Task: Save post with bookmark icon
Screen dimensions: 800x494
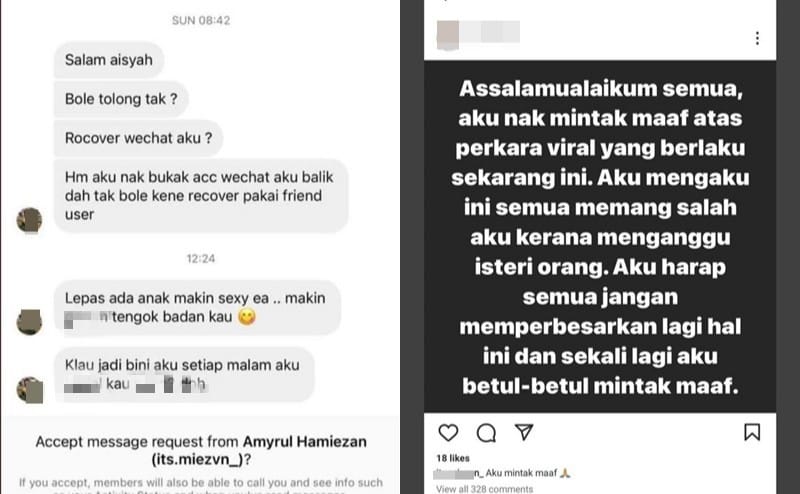Action: point(752,432)
